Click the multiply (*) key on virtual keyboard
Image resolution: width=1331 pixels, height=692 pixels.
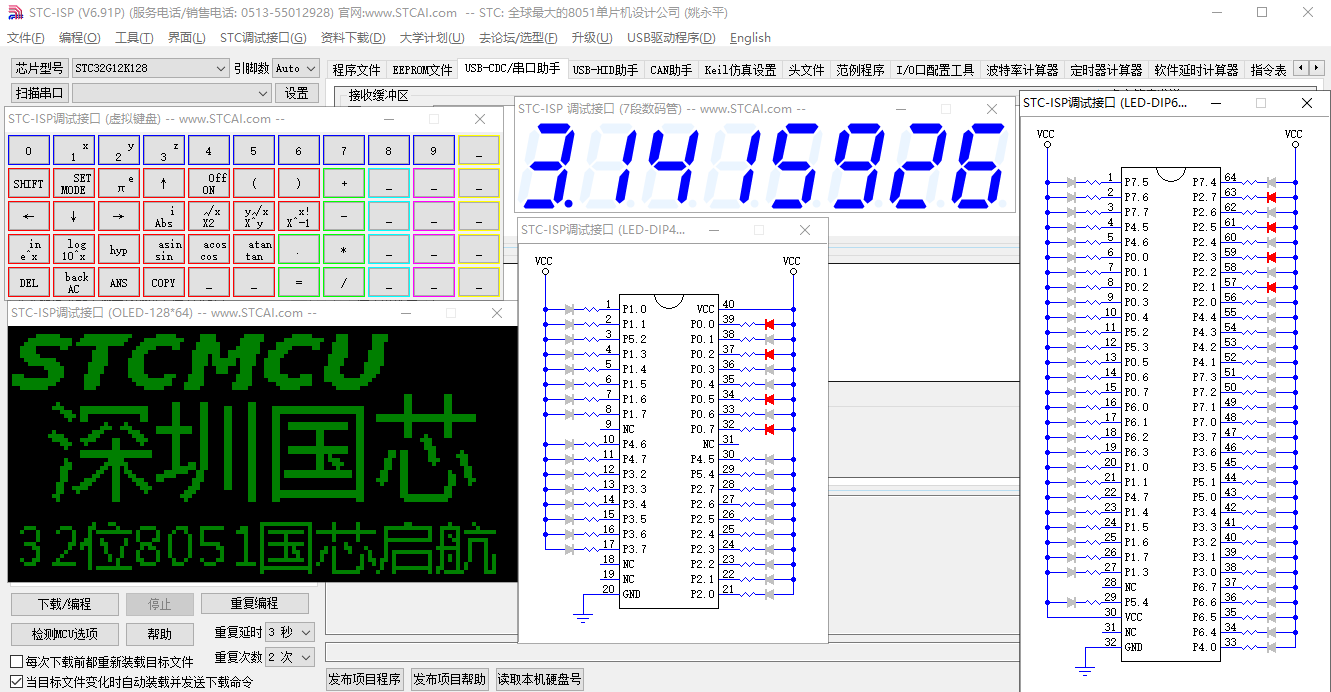click(x=344, y=250)
